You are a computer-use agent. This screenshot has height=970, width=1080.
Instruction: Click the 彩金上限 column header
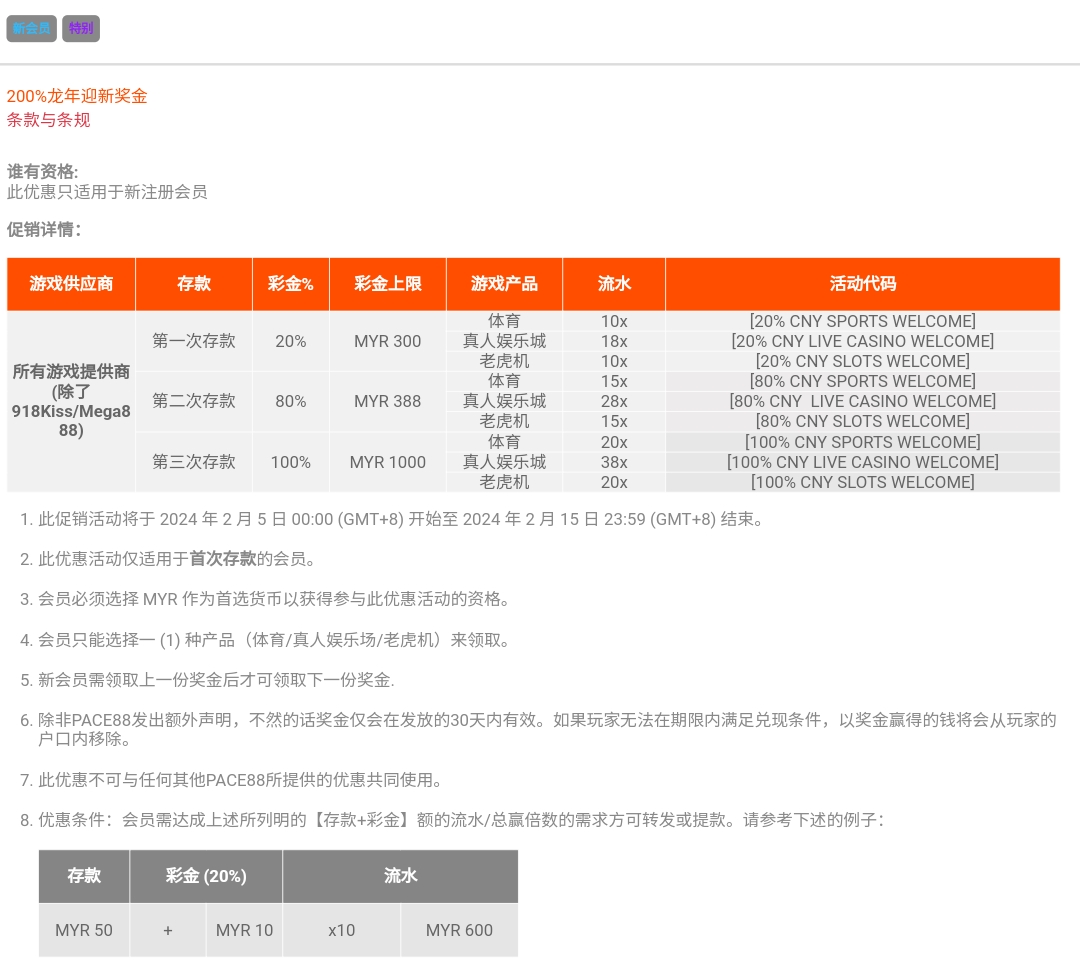[388, 284]
